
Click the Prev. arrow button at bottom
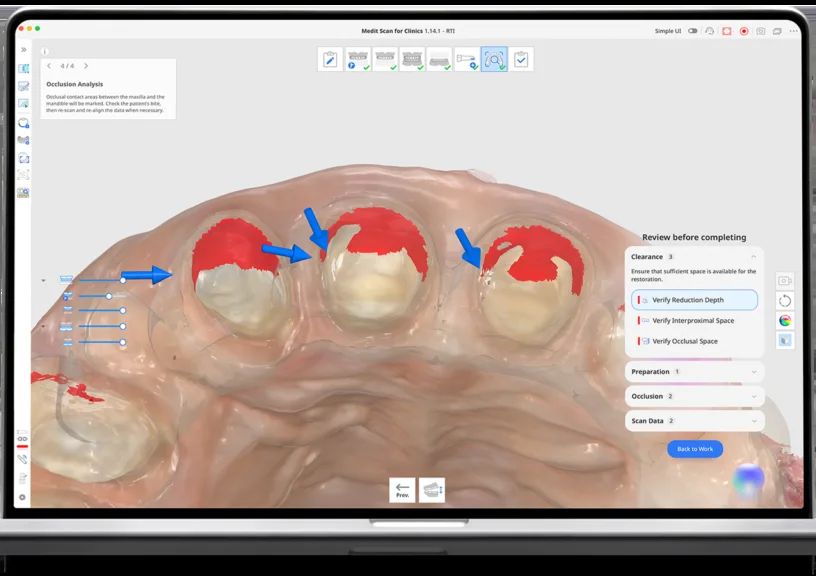point(402,490)
